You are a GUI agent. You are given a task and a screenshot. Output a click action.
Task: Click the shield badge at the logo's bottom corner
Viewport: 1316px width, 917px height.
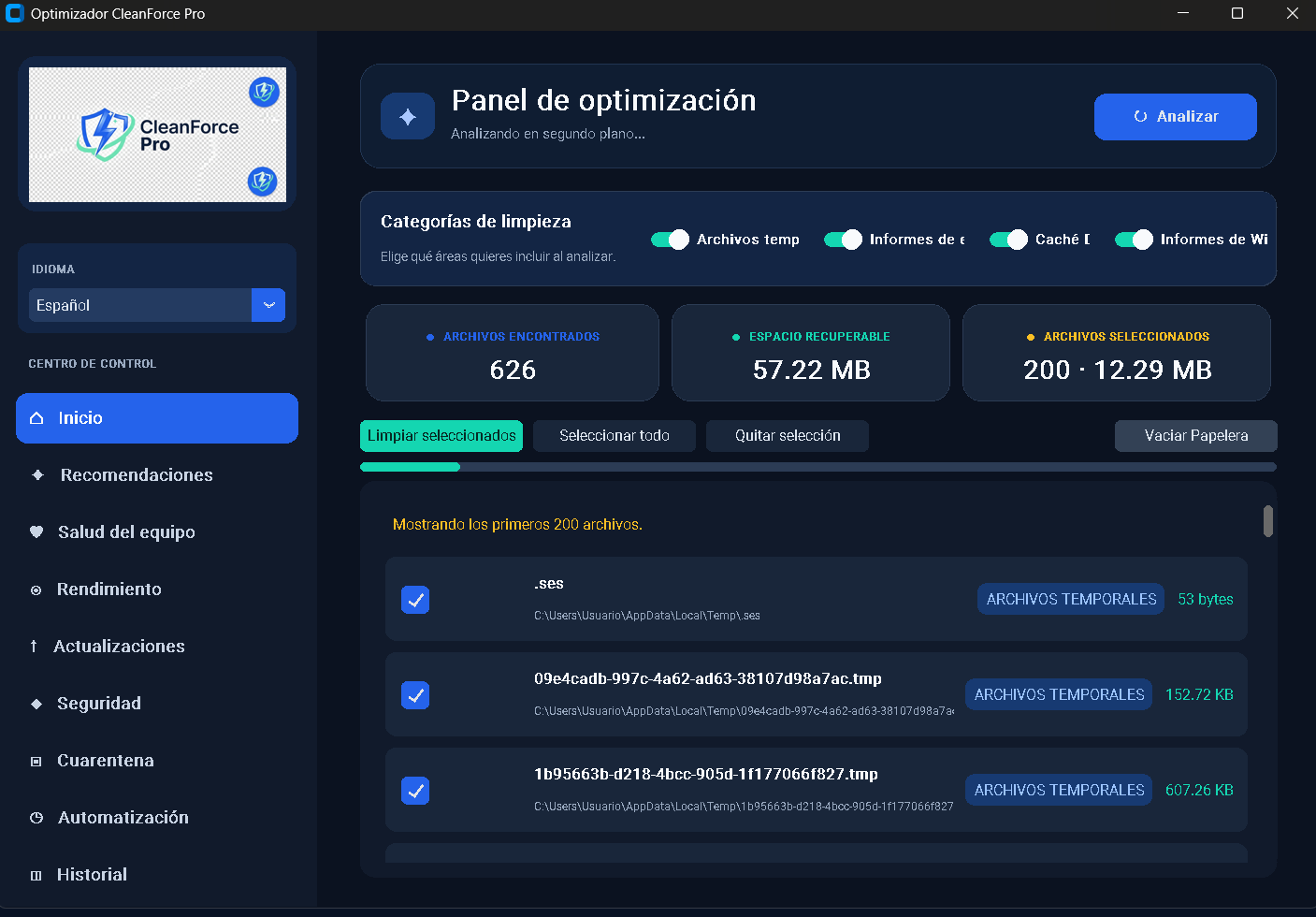(262, 181)
